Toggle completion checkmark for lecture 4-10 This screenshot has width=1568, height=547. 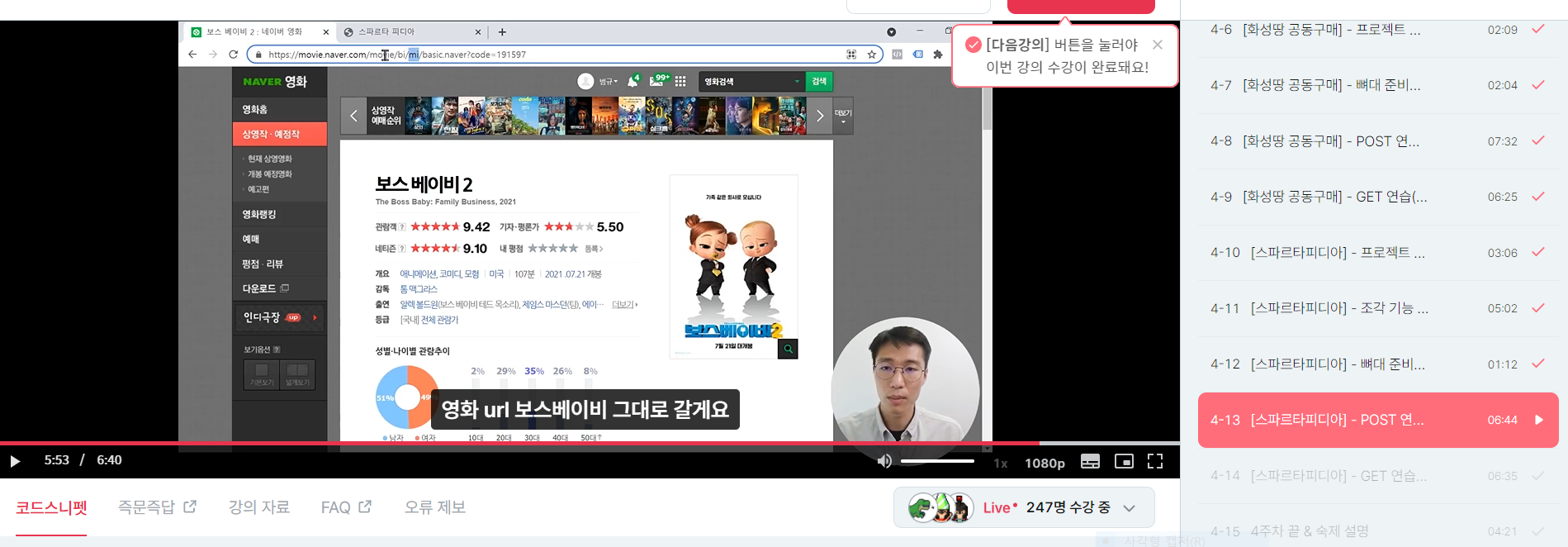[x=1538, y=252]
